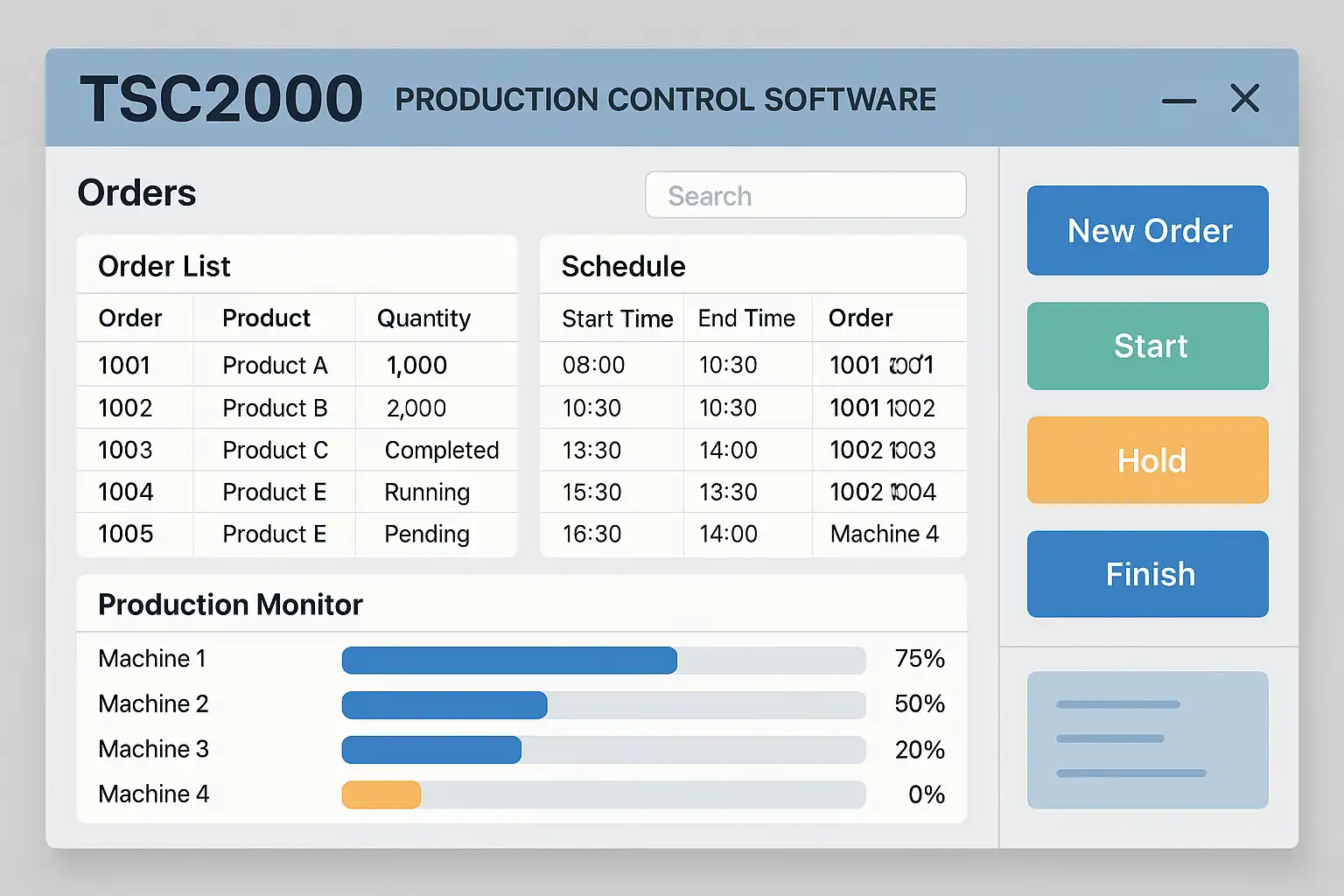Select the 15:30 start time cell

tap(591, 492)
